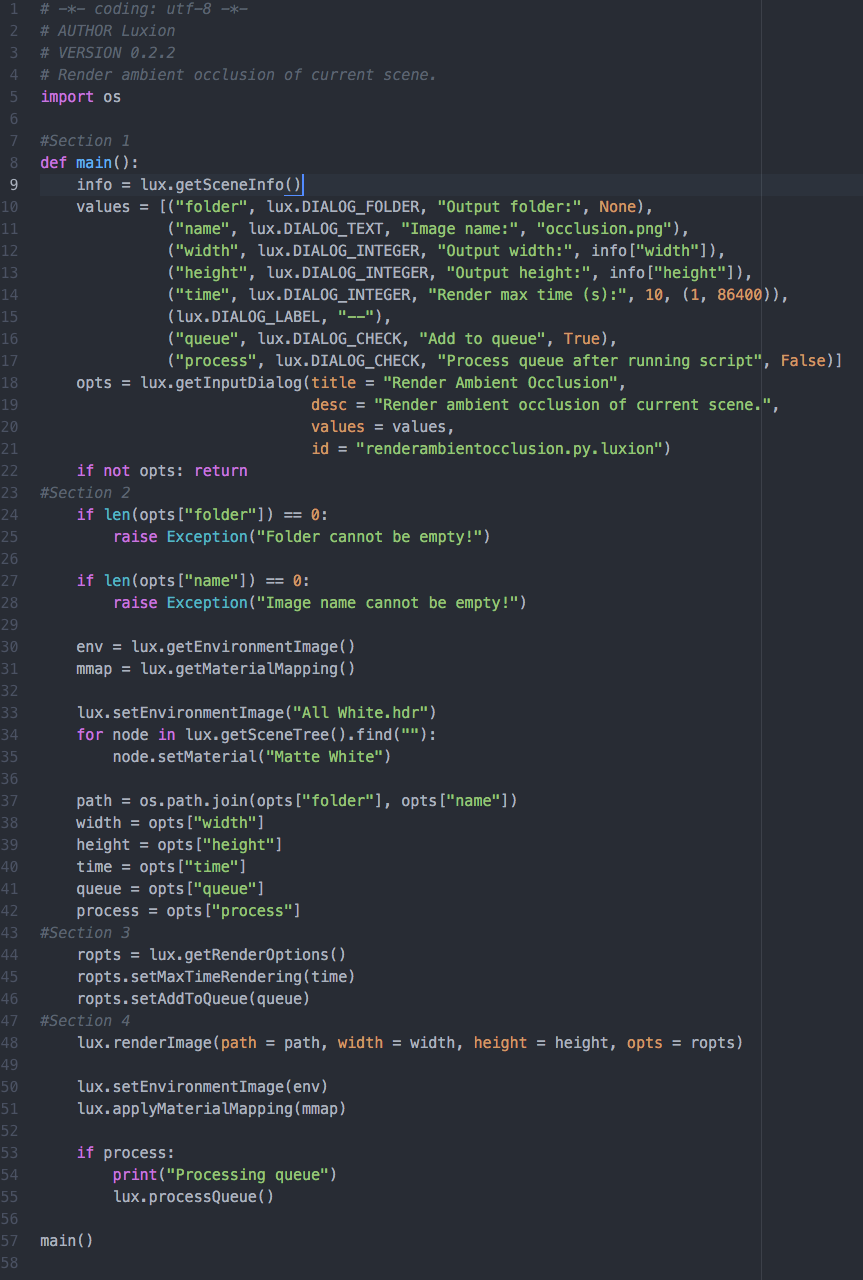Click line number 48 in the gutter
This screenshot has width=863, height=1280.
(x=10, y=1042)
